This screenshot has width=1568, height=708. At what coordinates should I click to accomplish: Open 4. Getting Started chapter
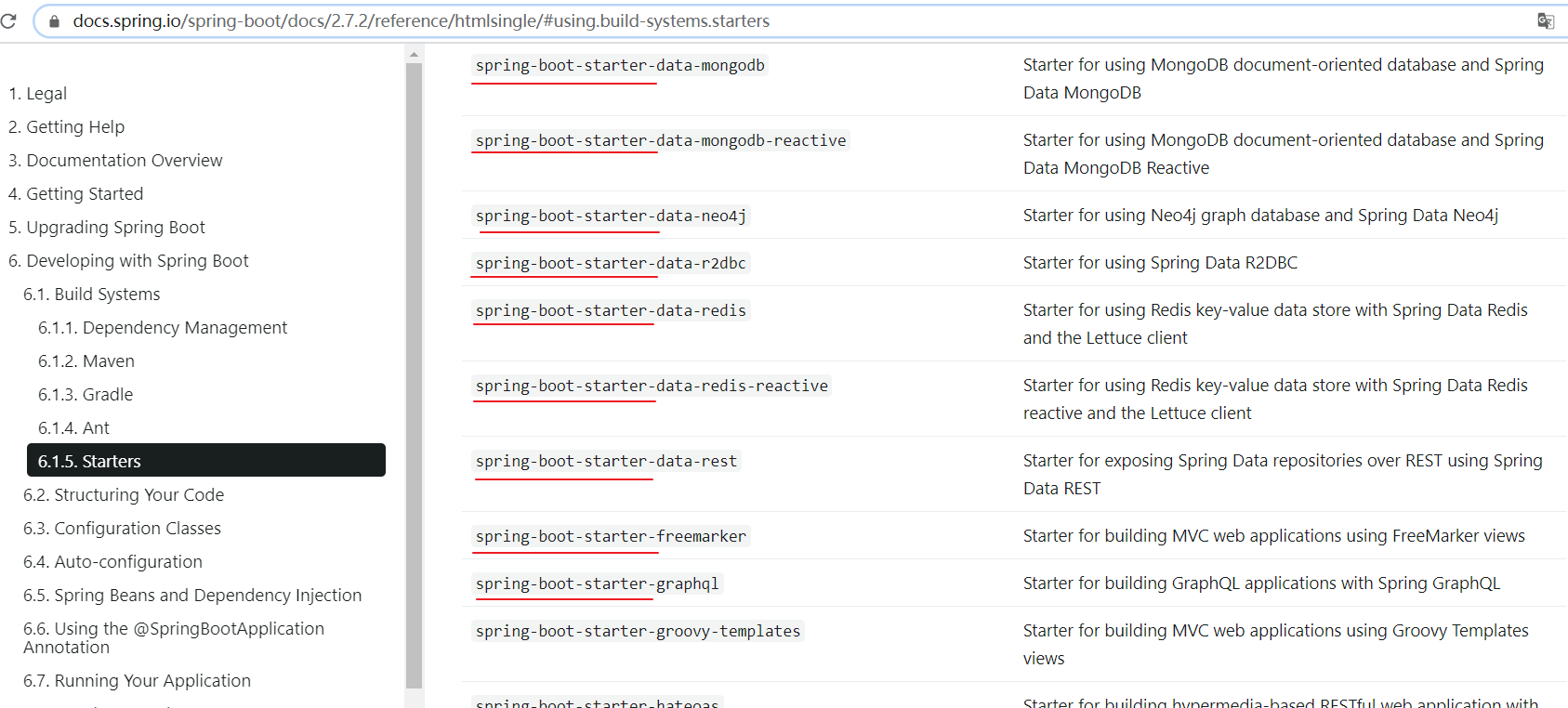75,194
